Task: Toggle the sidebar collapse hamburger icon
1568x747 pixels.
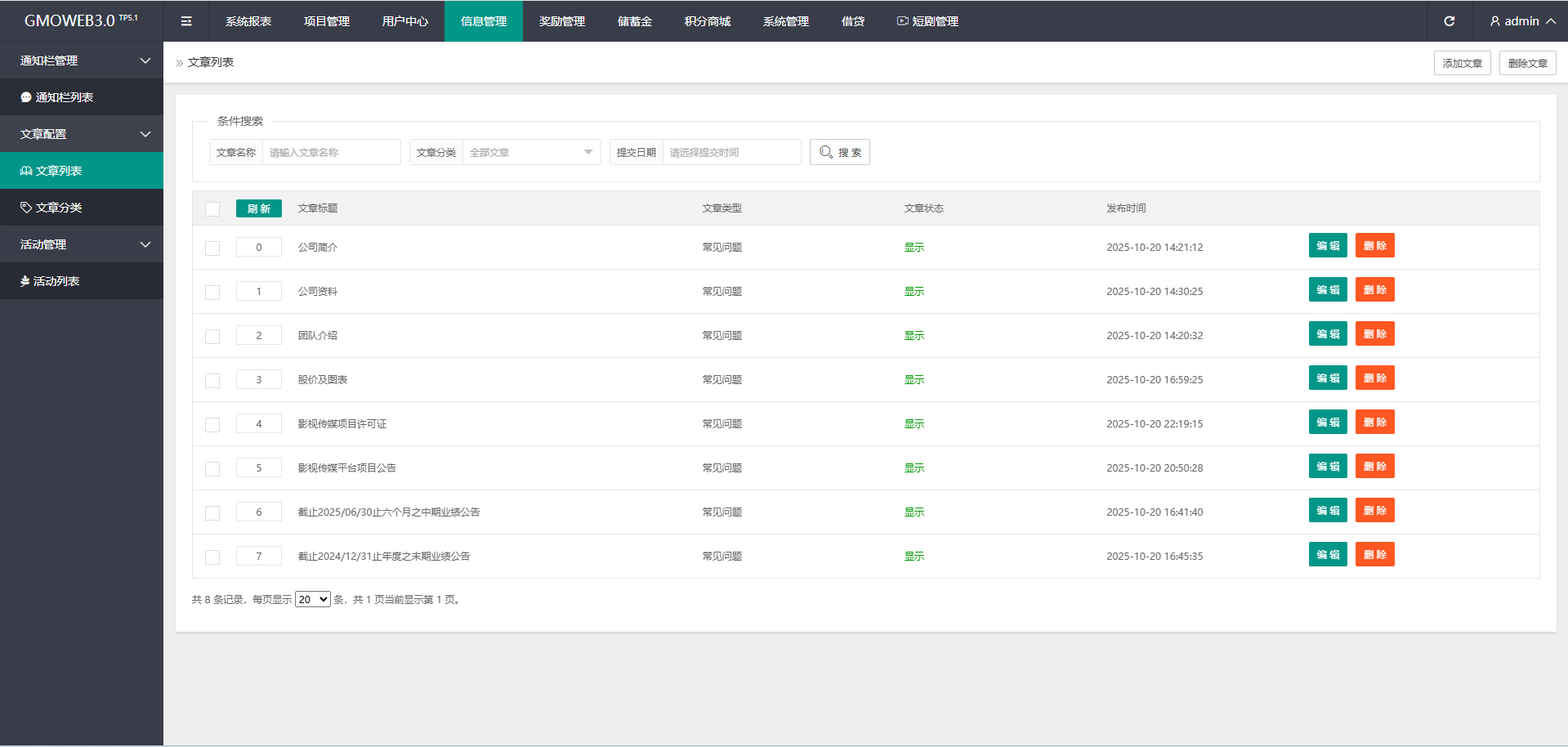Action: pyautogui.click(x=186, y=21)
